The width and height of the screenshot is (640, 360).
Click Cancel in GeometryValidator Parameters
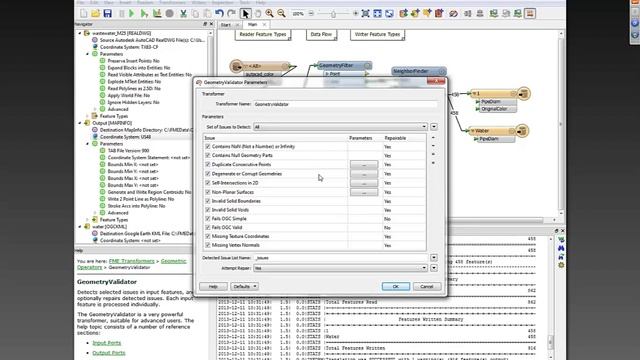(x=427, y=287)
